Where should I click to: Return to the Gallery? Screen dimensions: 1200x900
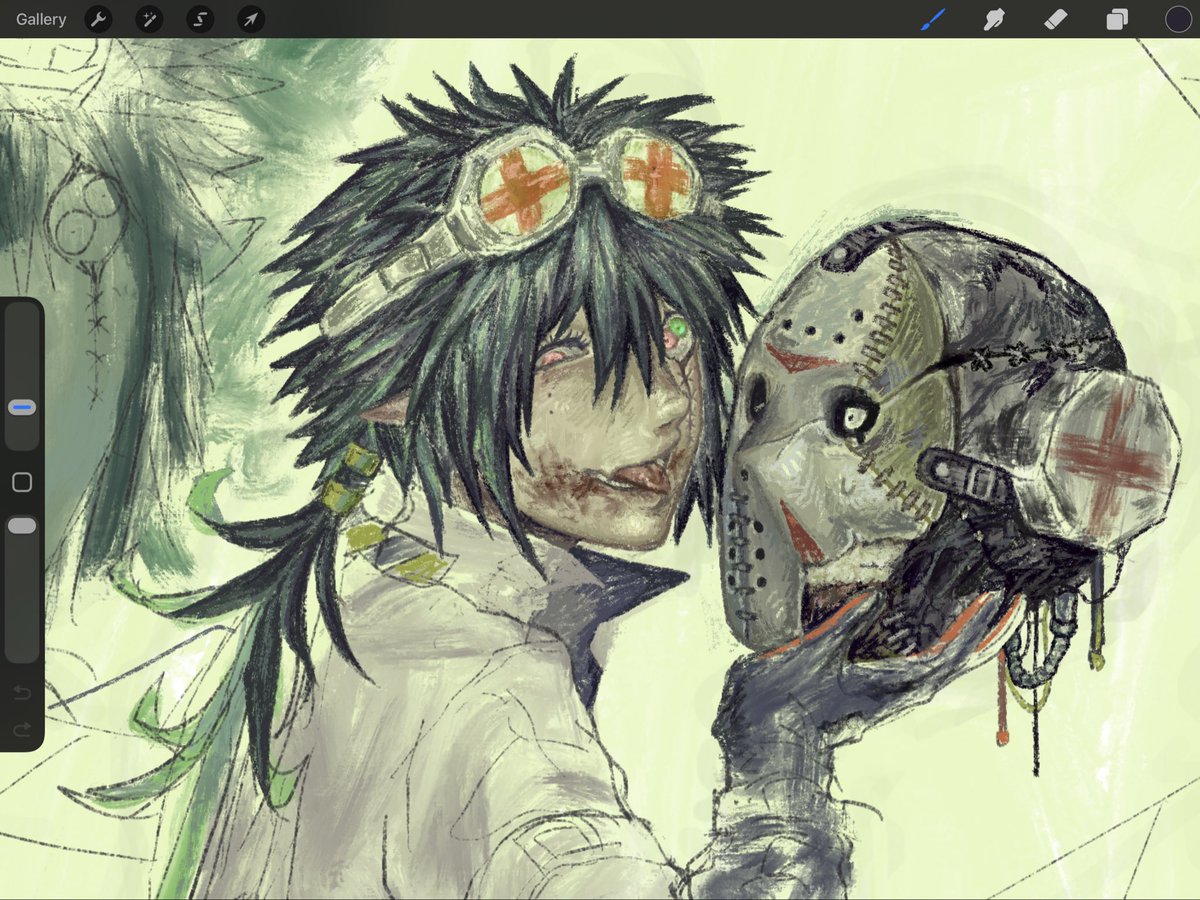[41, 19]
